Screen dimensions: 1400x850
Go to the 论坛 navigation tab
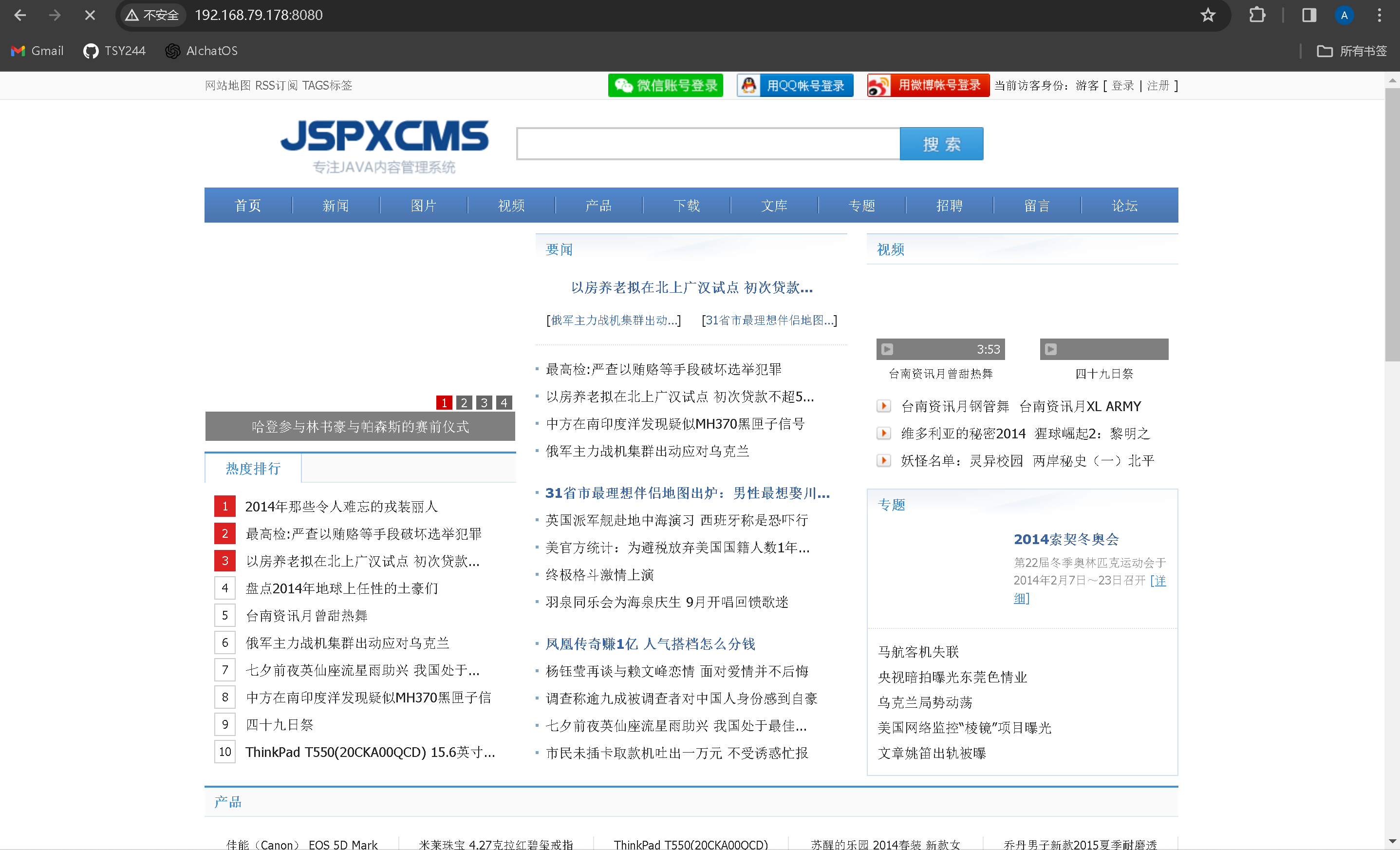[x=1124, y=206]
